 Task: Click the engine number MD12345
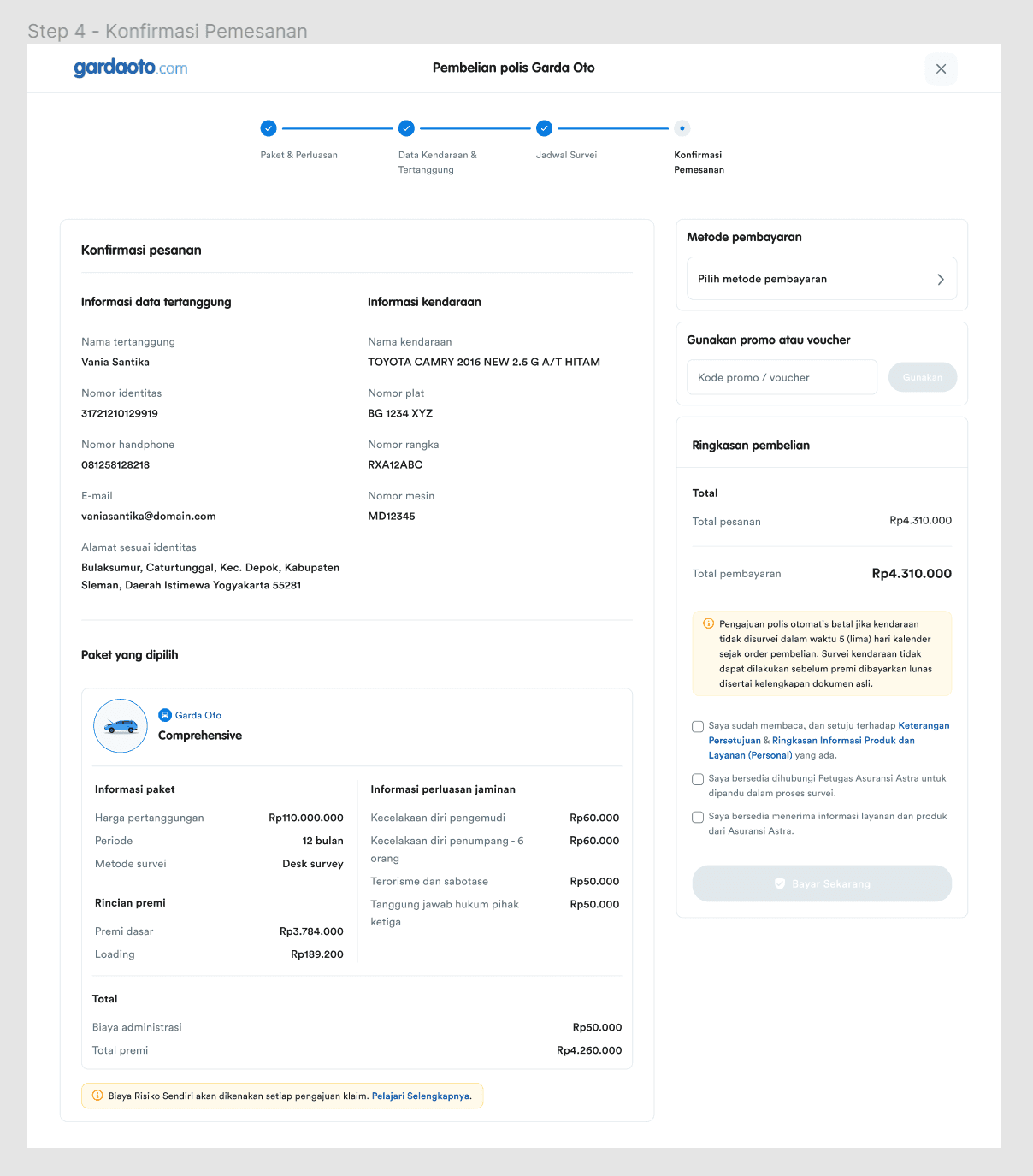click(x=392, y=516)
